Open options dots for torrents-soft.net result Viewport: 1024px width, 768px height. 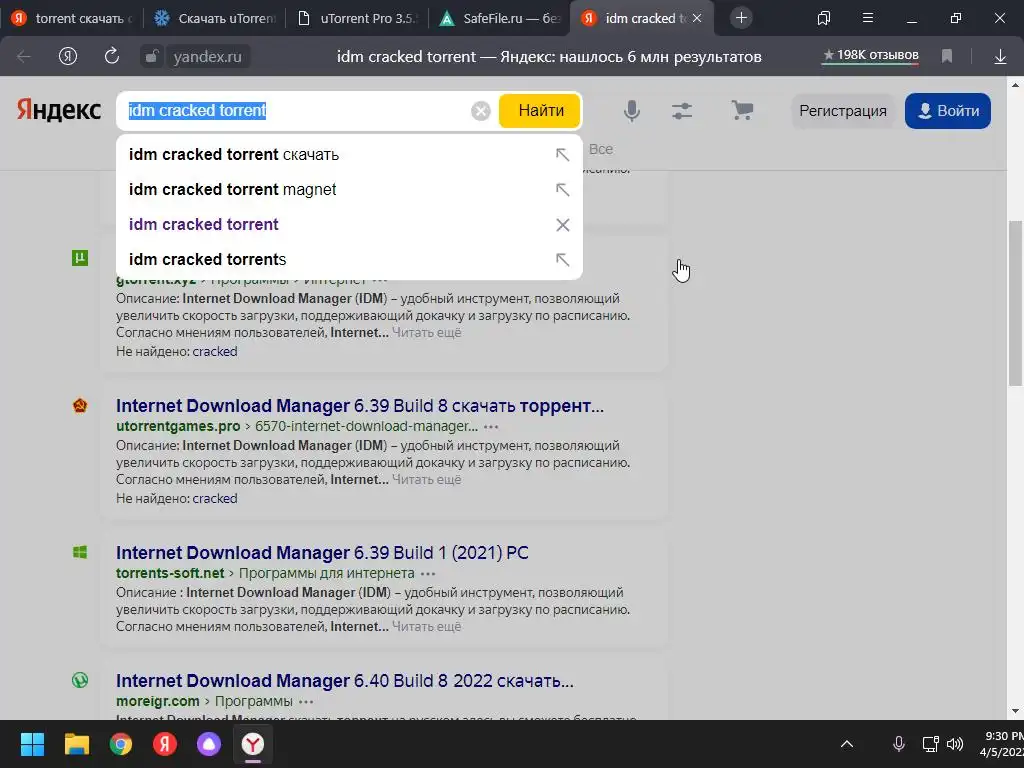click(428, 574)
